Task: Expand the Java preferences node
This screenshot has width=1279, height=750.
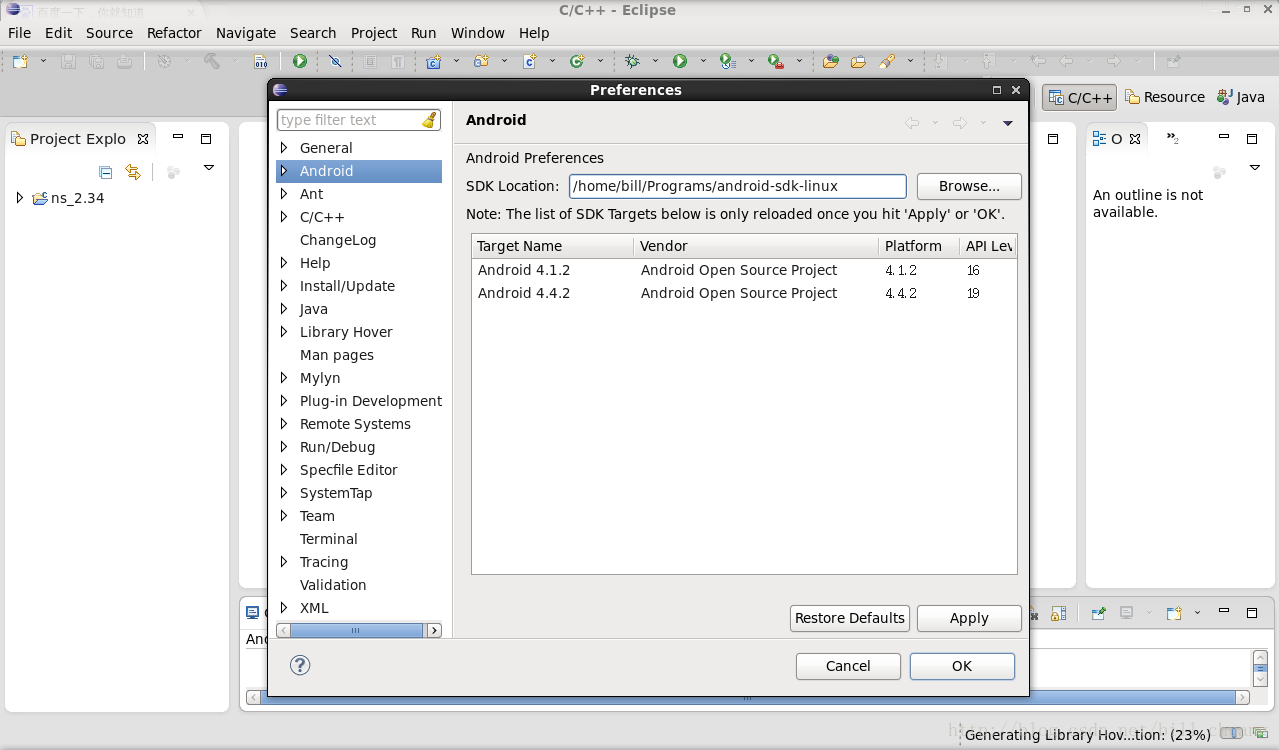Action: (x=284, y=309)
